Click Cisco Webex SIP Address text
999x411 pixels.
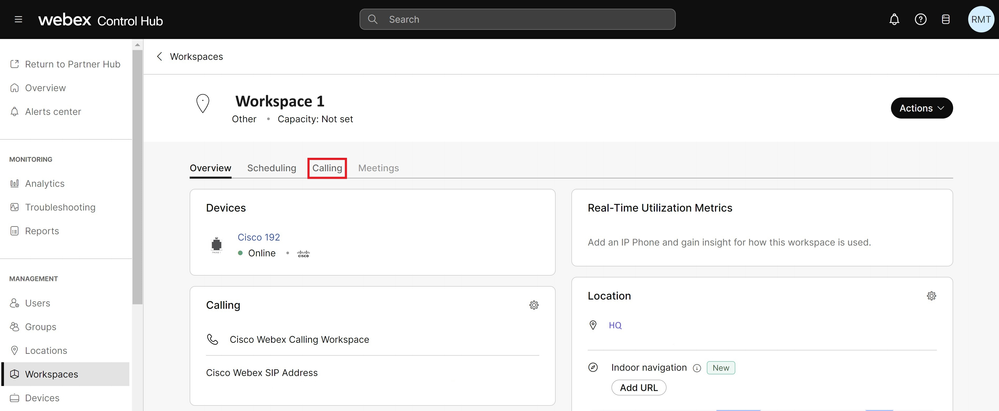tap(262, 373)
